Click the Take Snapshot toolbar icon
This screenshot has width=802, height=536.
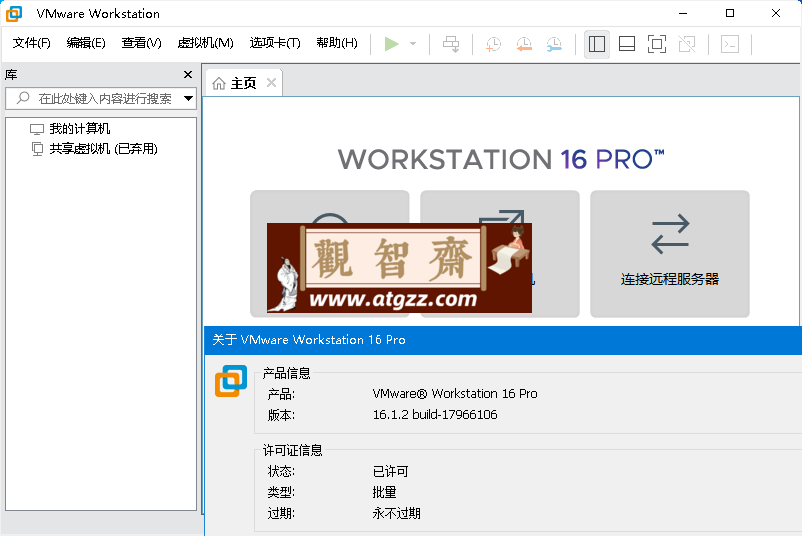(x=493, y=44)
